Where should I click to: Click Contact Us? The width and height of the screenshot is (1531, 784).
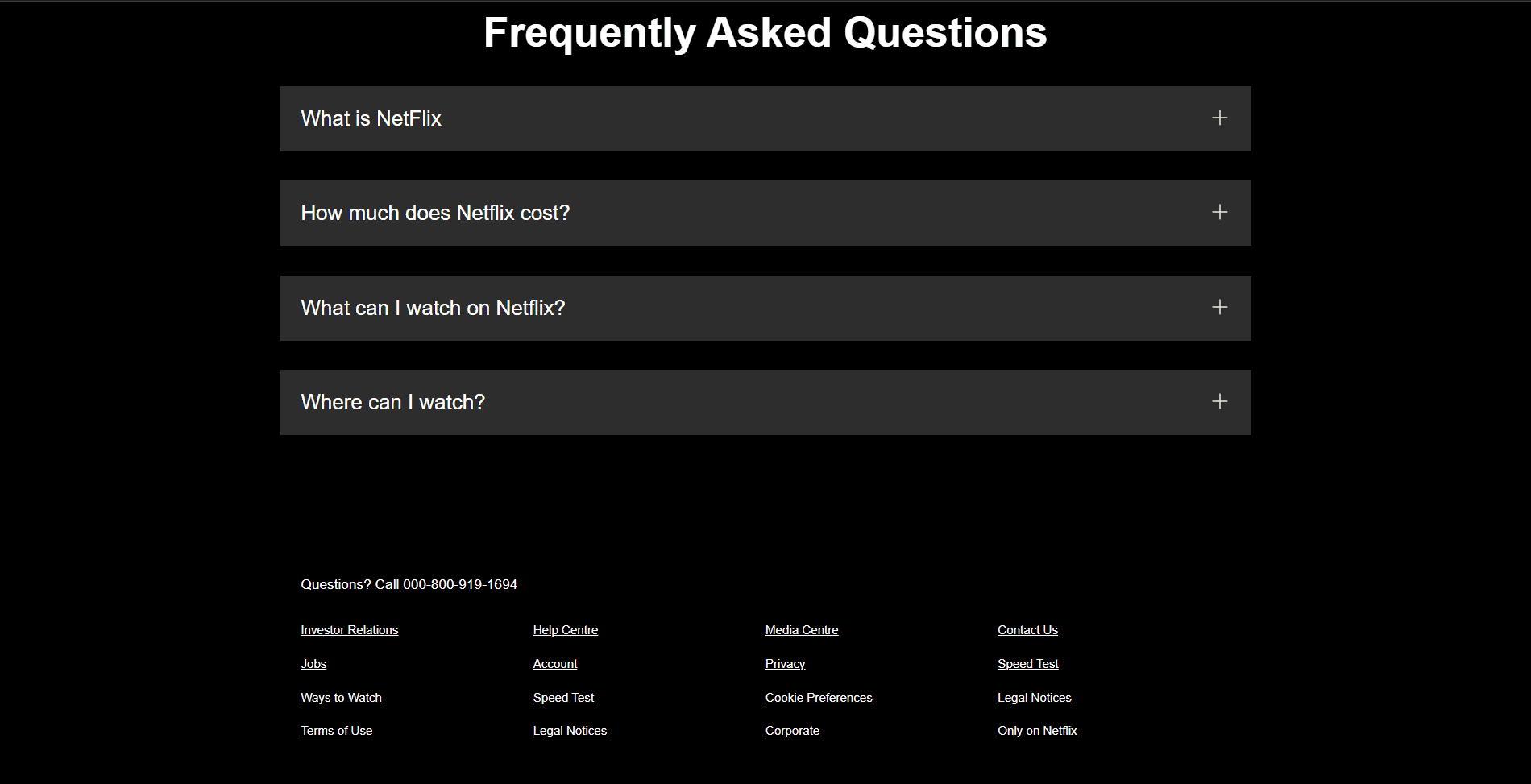click(x=1027, y=629)
